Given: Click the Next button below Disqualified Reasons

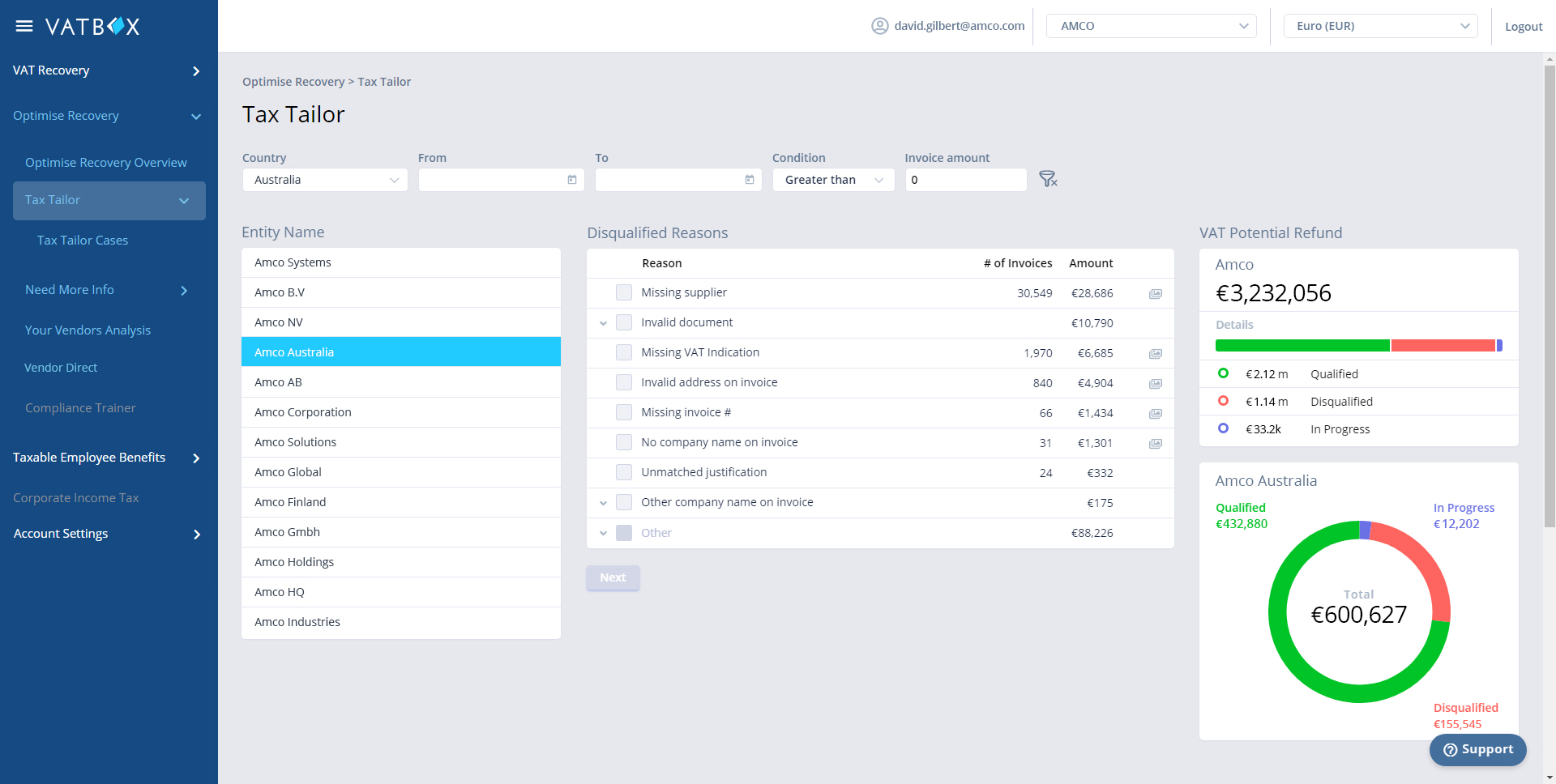Looking at the screenshot, I should tap(613, 577).
